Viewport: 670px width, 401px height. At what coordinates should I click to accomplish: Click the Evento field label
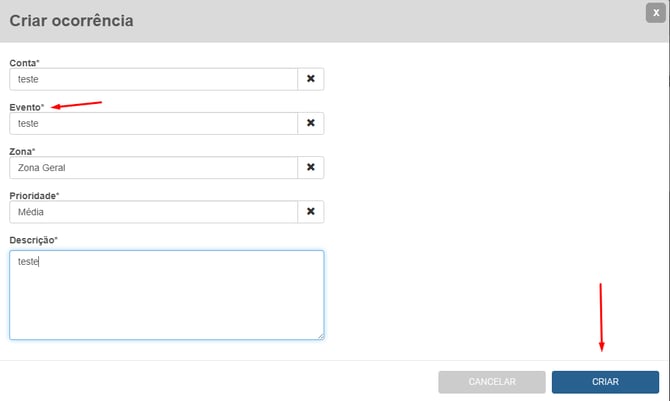[x=27, y=106]
